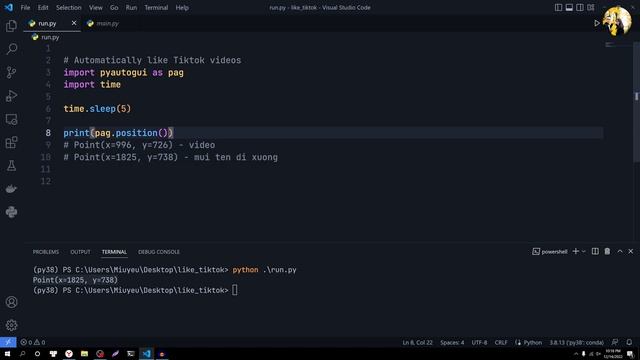The image size is (640, 360).
Task: Click the editor vertical scrollbar
Action: (x=637, y=102)
